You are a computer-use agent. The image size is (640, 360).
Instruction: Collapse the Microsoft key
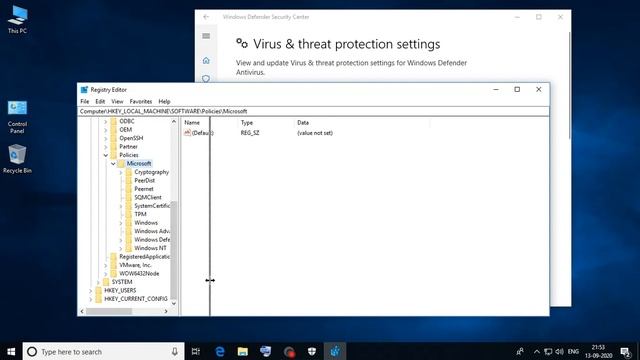click(113, 164)
